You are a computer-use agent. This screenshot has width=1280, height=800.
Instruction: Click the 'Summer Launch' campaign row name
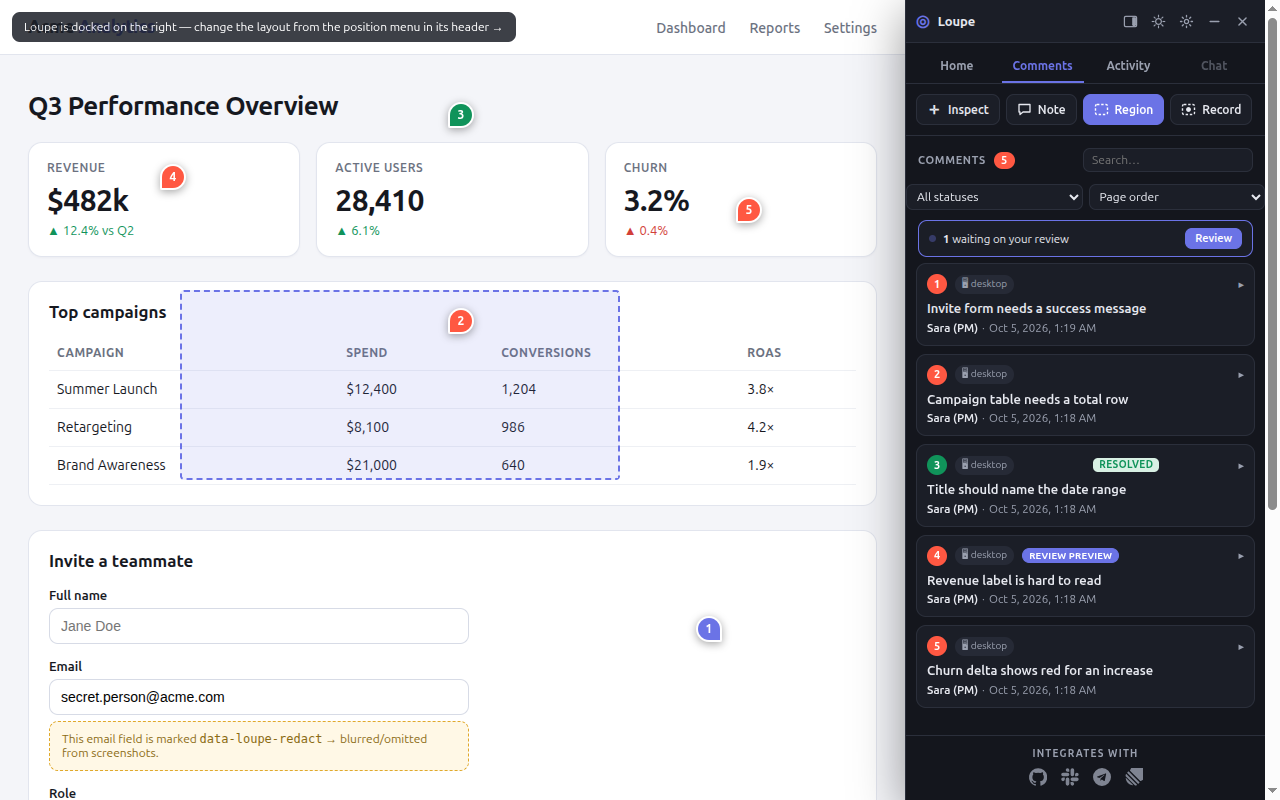coord(107,389)
